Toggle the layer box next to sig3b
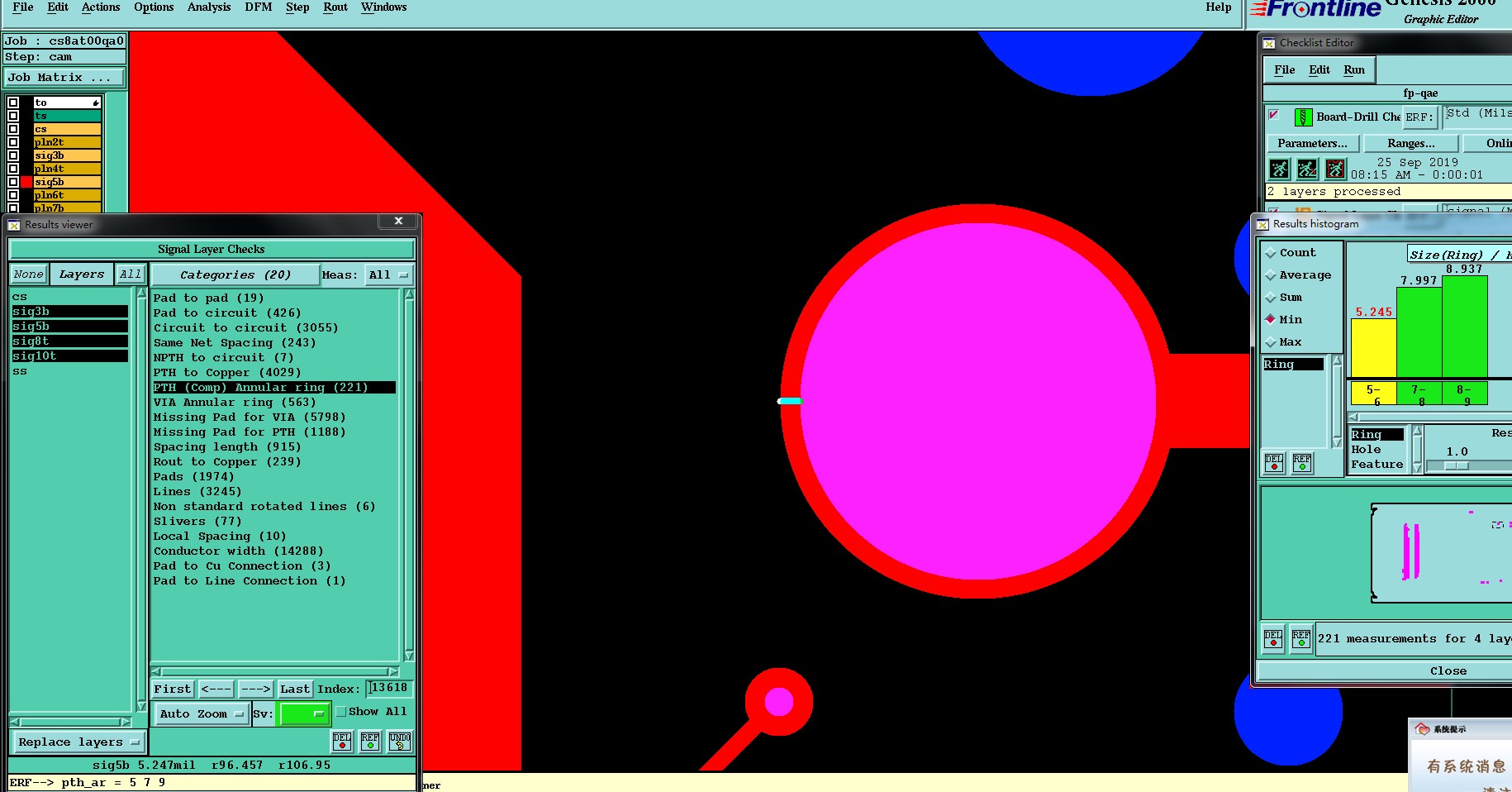 (x=13, y=155)
